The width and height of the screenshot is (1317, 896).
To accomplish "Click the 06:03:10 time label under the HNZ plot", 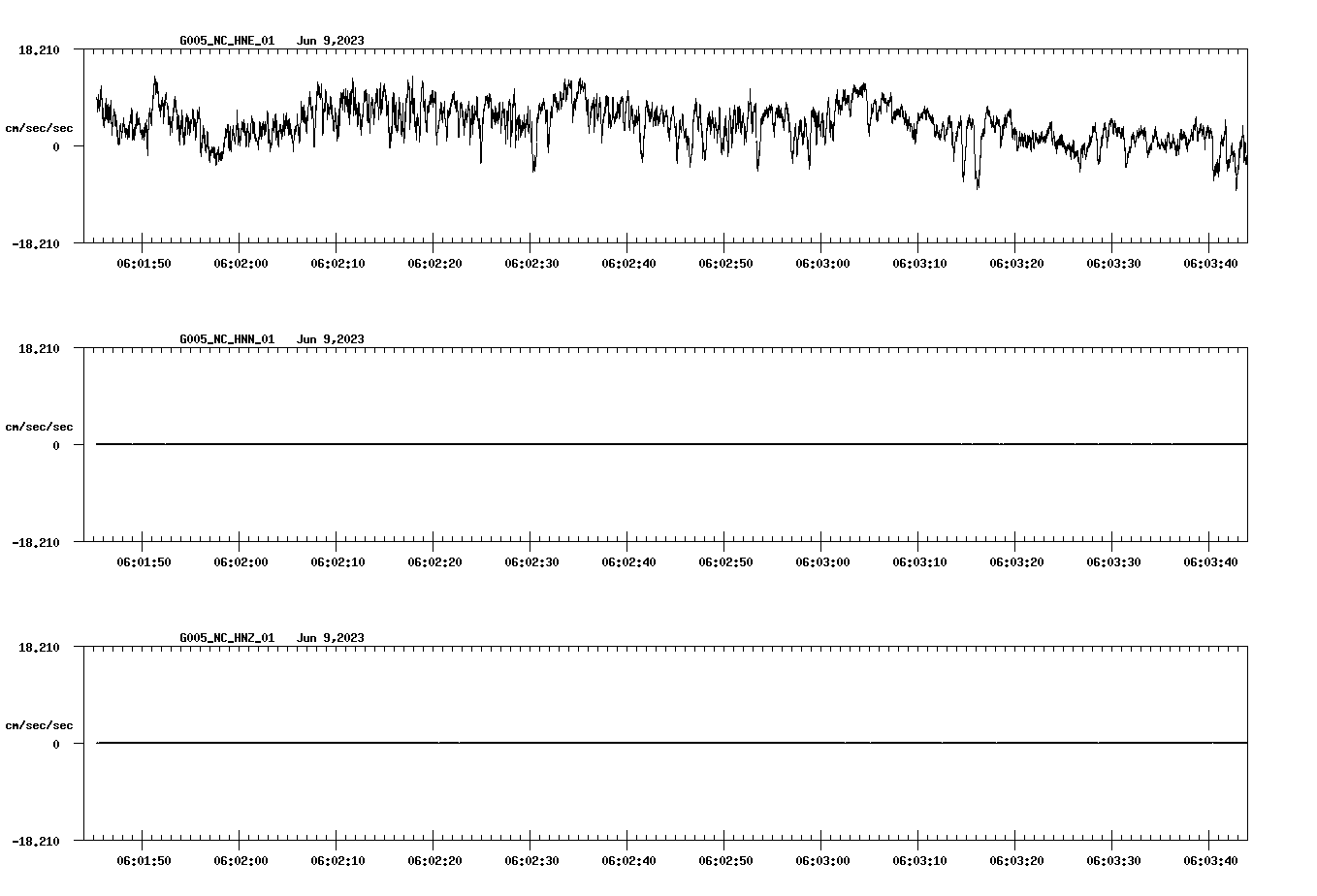I will (x=919, y=861).
